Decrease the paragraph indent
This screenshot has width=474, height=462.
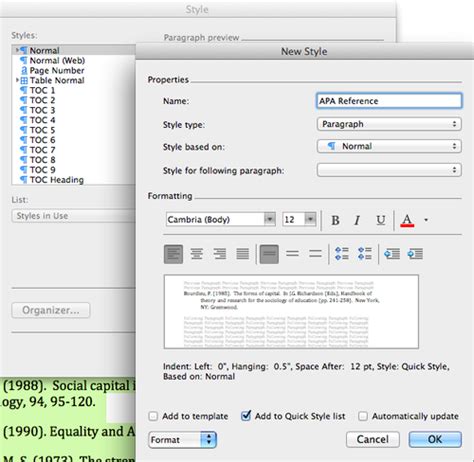(392, 254)
